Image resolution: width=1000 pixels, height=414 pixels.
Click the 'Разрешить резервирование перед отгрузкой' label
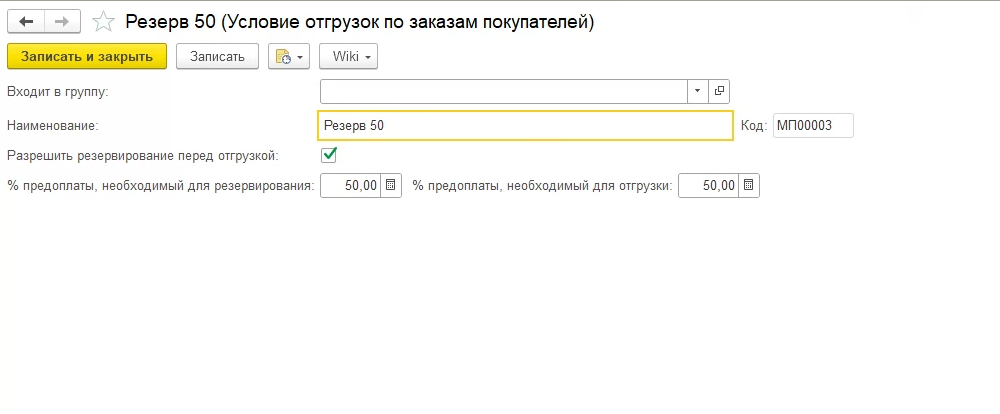(x=142, y=155)
